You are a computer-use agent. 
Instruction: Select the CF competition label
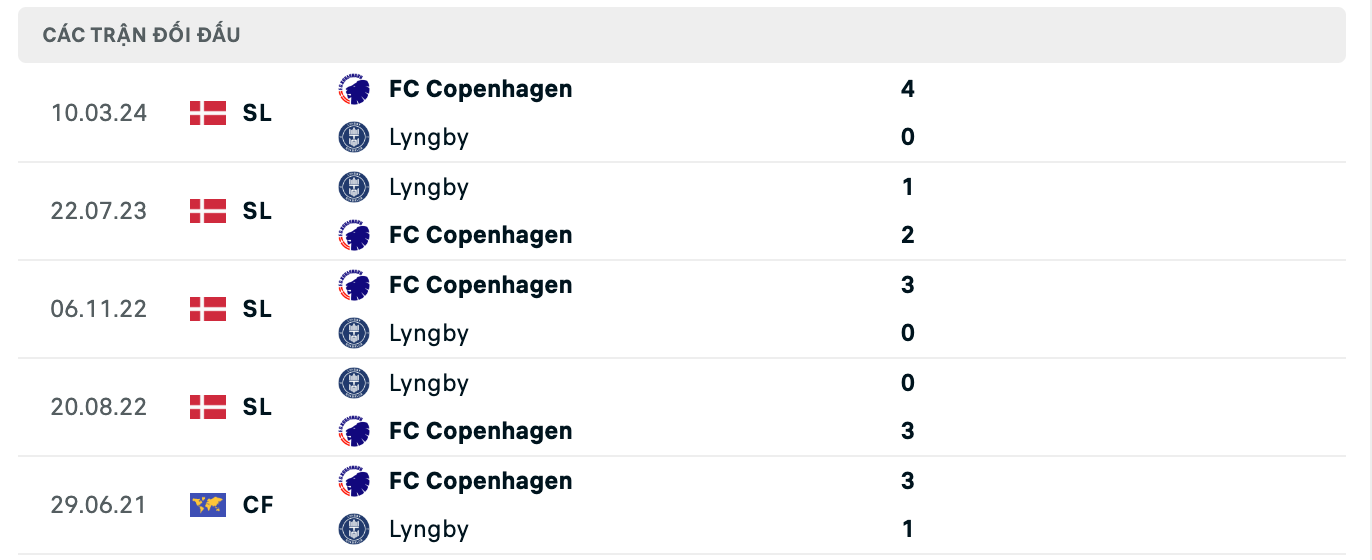point(258,505)
